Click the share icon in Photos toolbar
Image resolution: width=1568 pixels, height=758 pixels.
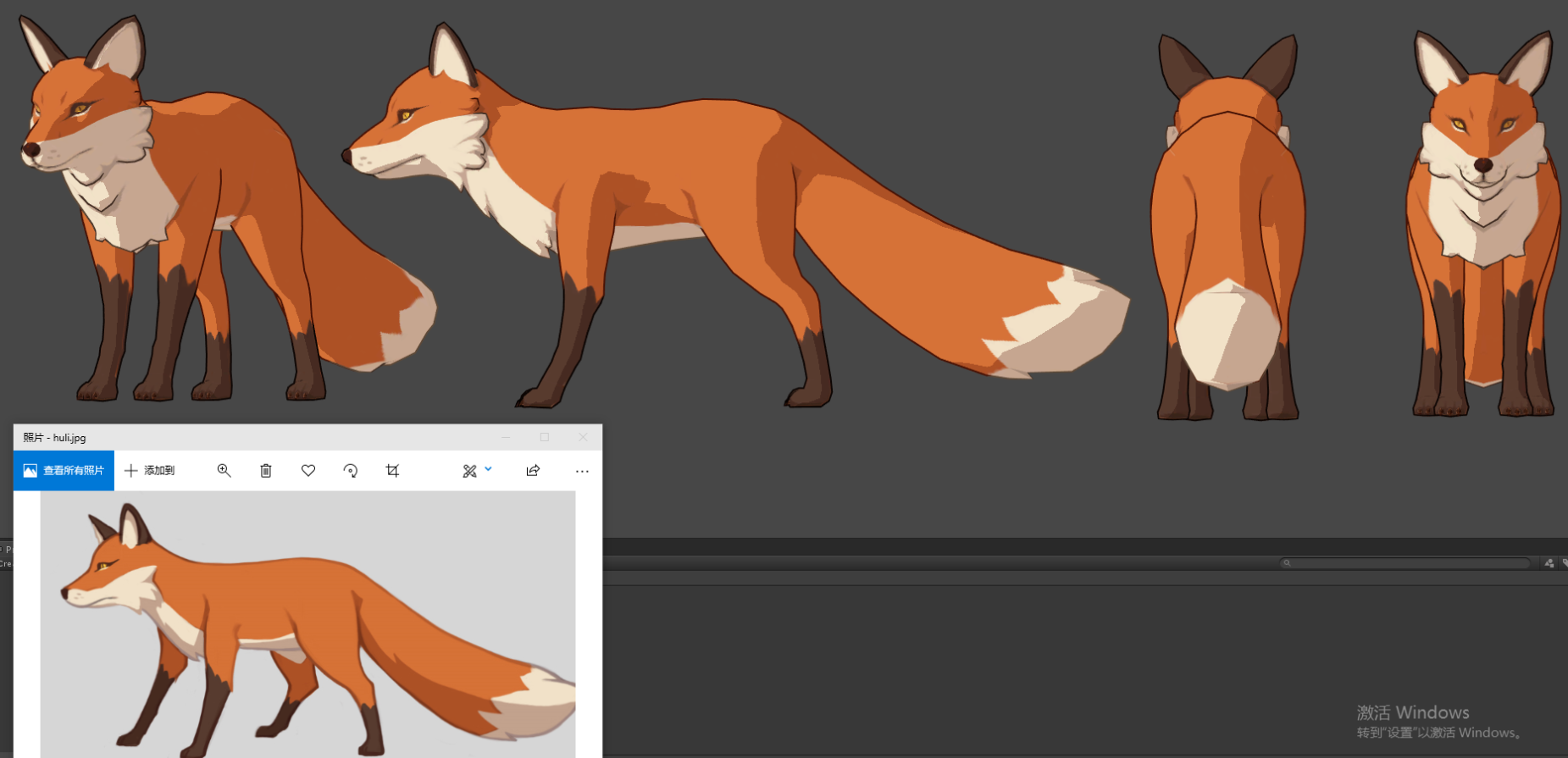click(533, 470)
